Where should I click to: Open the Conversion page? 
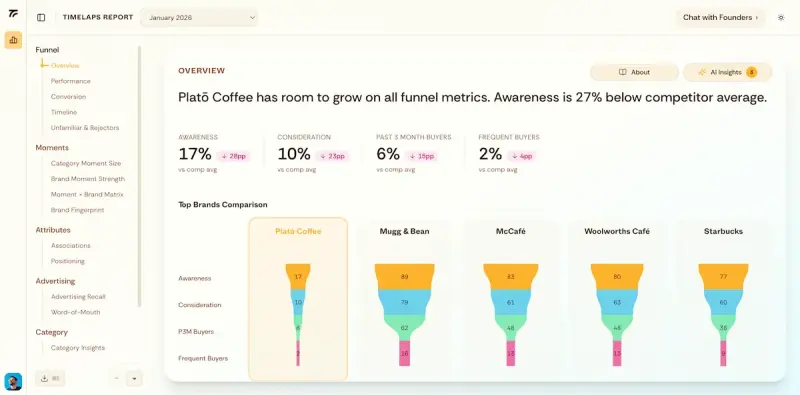click(x=68, y=96)
